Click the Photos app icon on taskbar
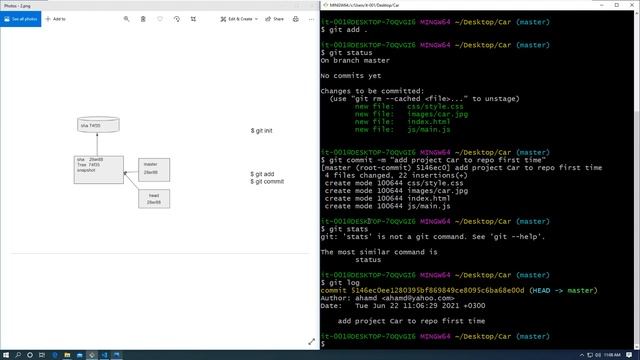Viewport: 640px width, 360px height. coord(117,355)
